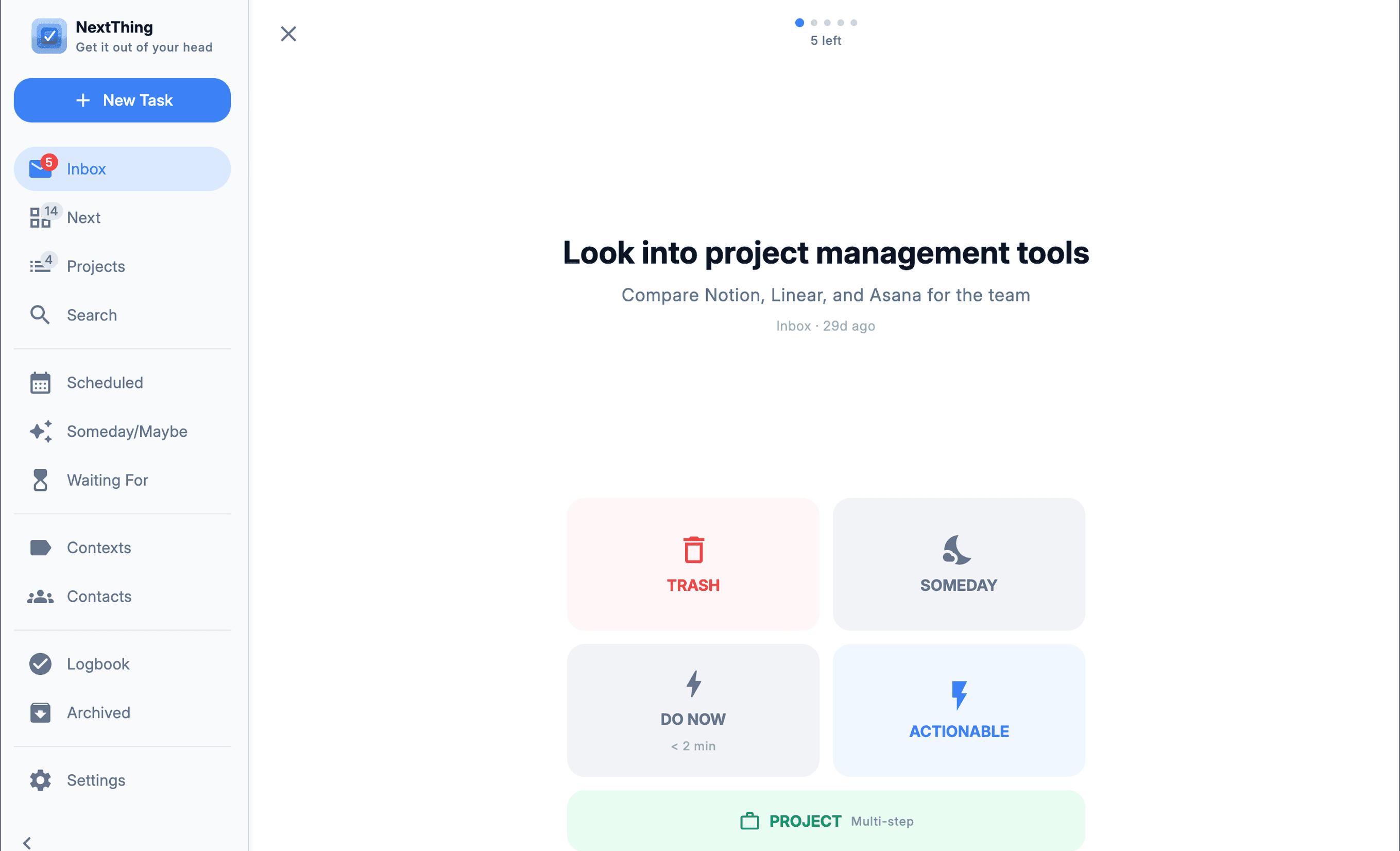Convert the task into a multi-step Project
The height and width of the screenshot is (851, 1400).
825,821
